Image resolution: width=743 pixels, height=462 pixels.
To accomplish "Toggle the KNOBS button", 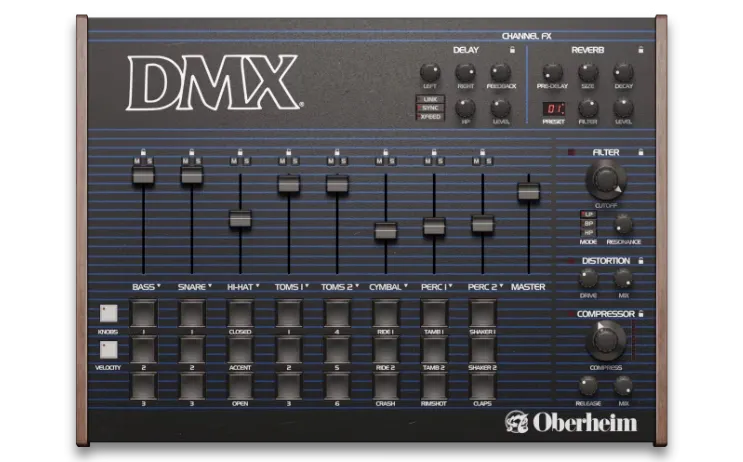I will click(x=109, y=313).
